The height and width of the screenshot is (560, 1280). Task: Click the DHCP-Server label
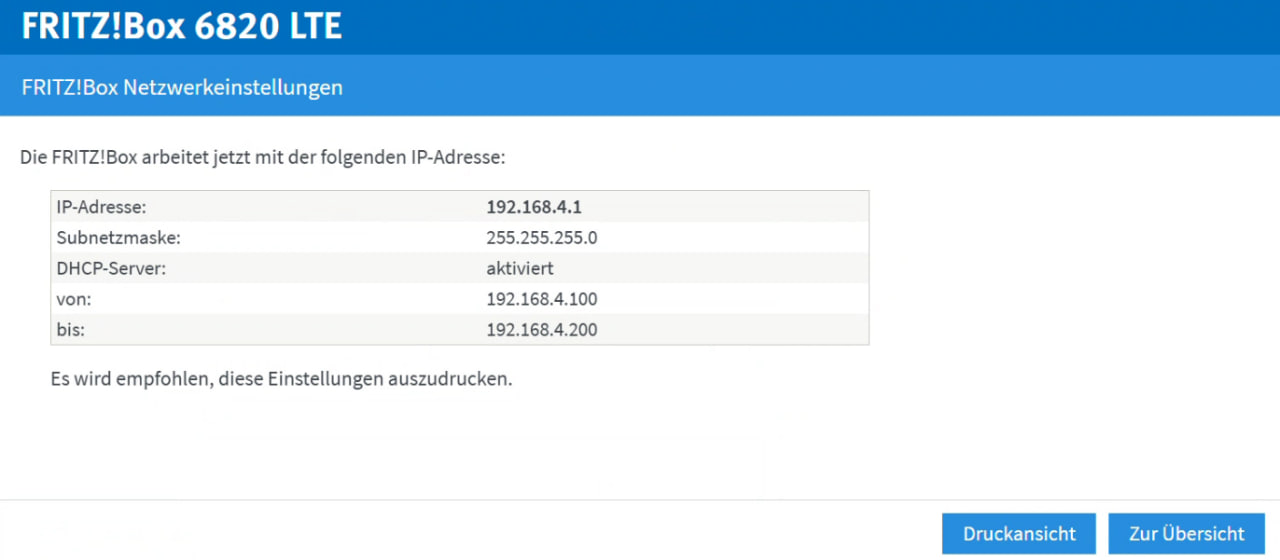[x=108, y=268]
